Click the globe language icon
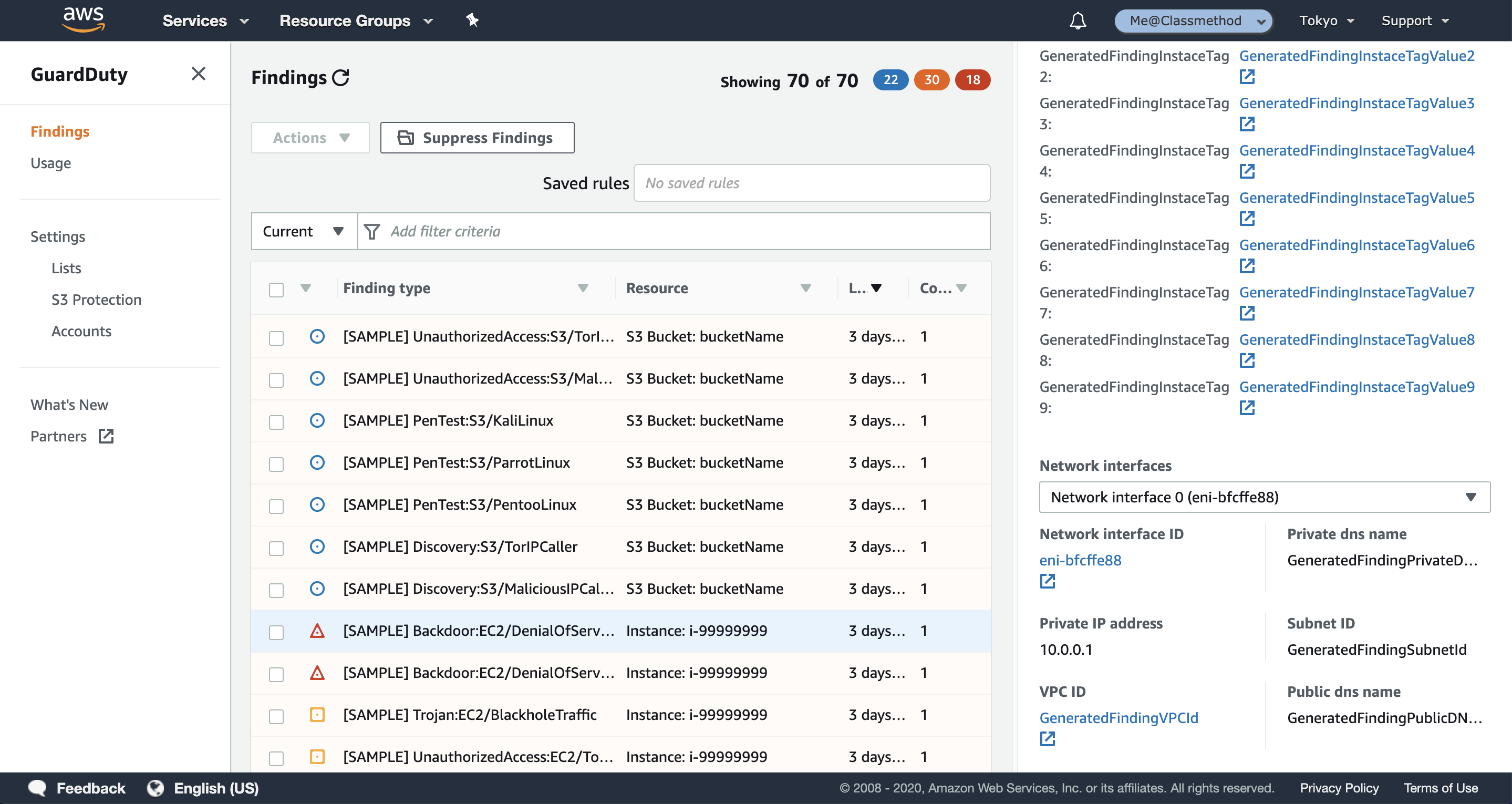1512x804 pixels. 156,788
